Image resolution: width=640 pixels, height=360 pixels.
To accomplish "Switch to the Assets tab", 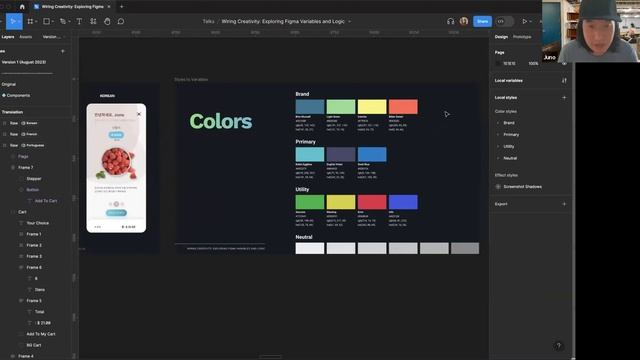I will click(25, 37).
